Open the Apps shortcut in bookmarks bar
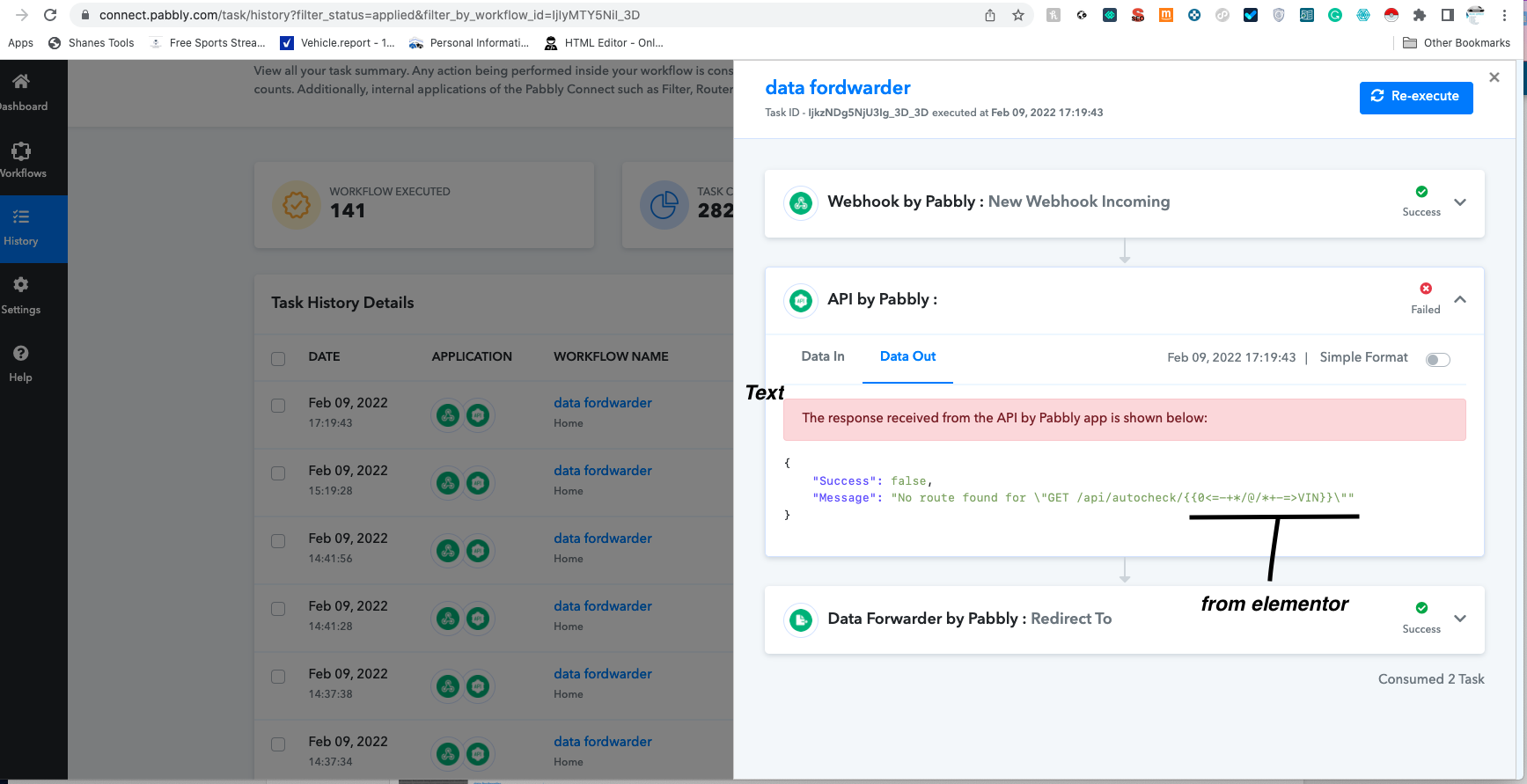The image size is (1527, 784). (x=20, y=43)
